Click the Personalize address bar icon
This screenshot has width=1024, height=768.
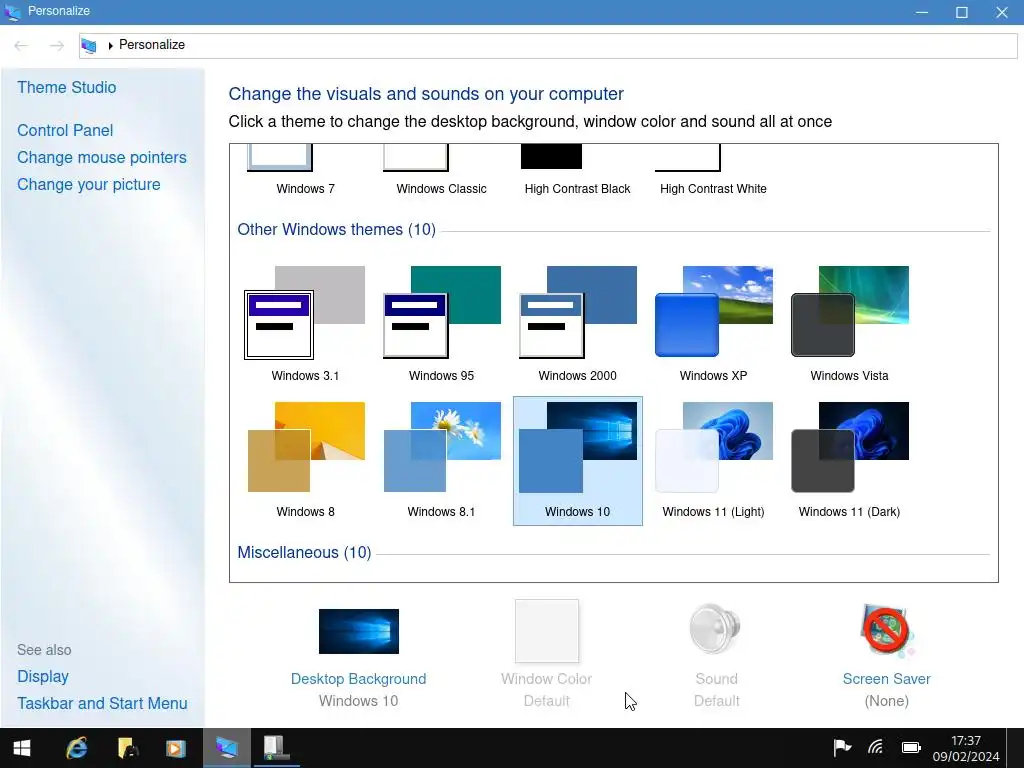89,45
